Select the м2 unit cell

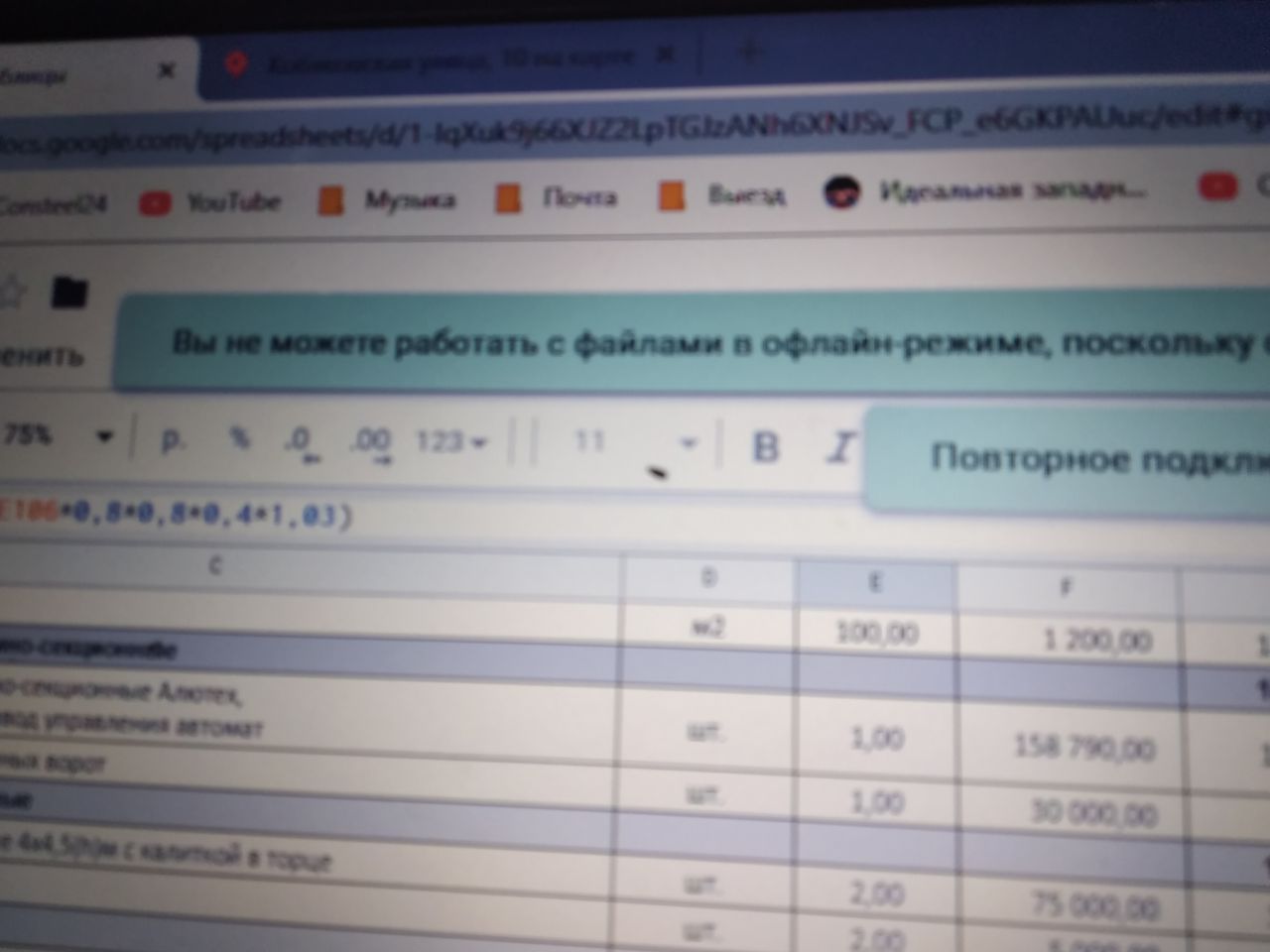708,626
